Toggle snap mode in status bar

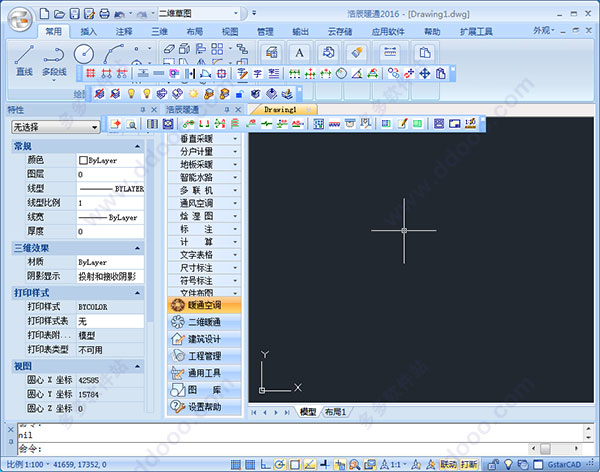(x=236, y=464)
